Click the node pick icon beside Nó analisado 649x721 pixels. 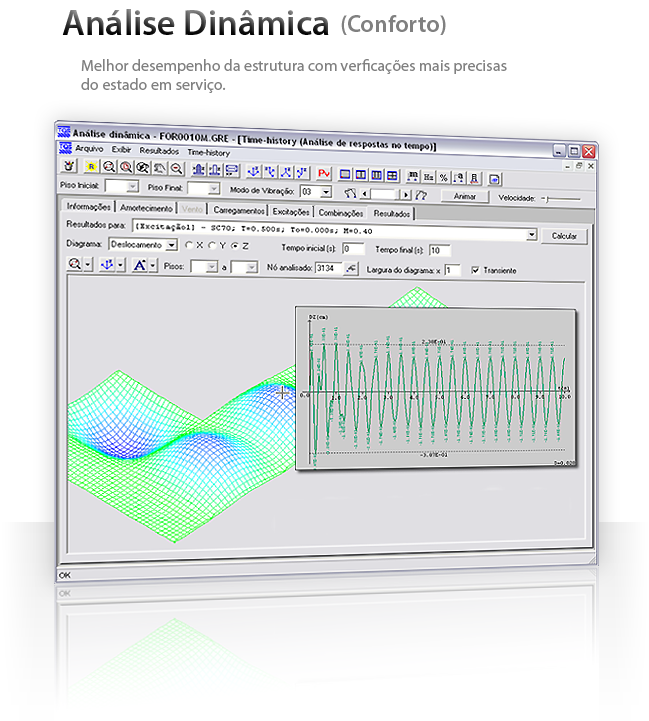pyautogui.click(x=350, y=268)
